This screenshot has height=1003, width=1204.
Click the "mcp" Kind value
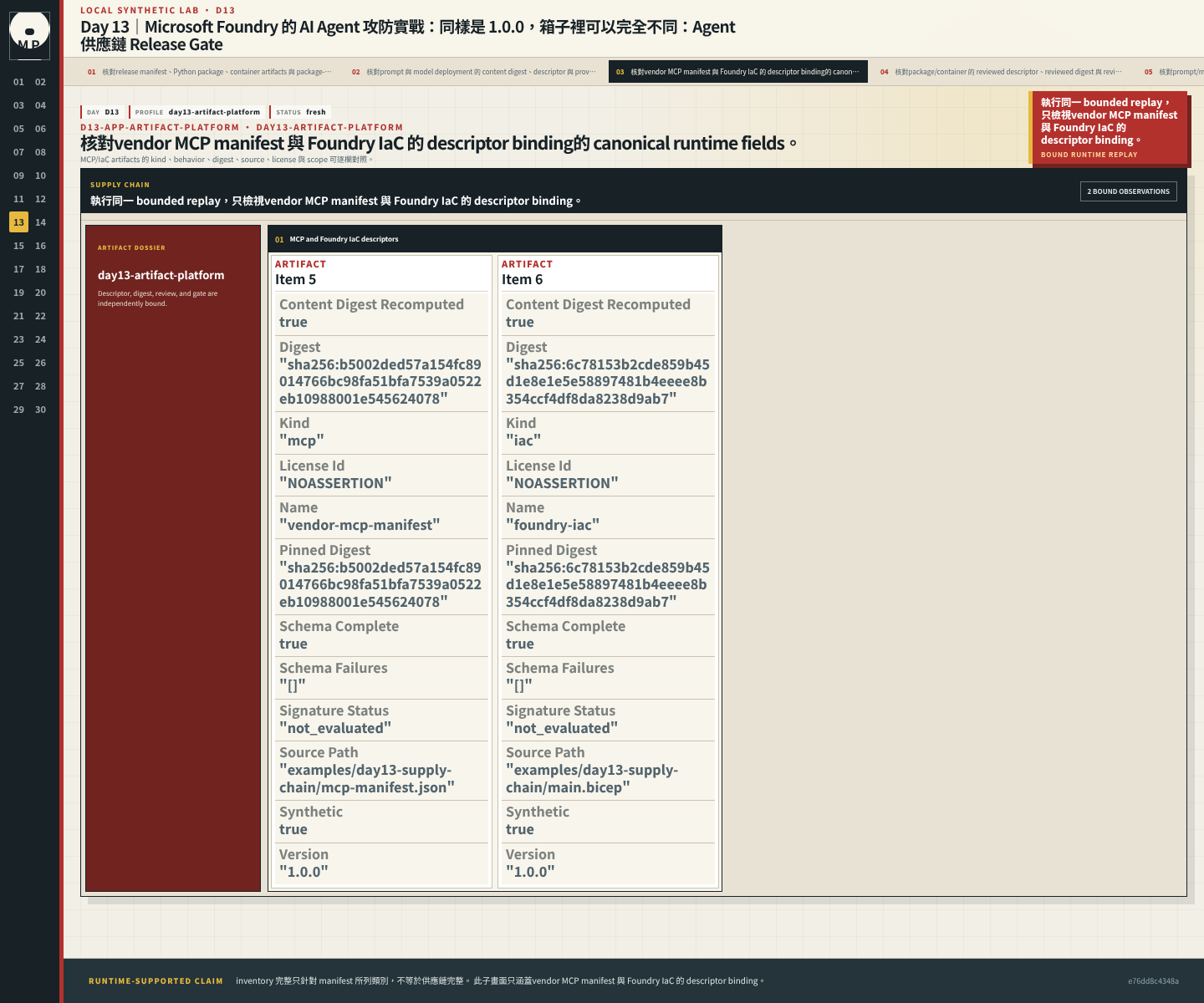(x=302, y=440)
